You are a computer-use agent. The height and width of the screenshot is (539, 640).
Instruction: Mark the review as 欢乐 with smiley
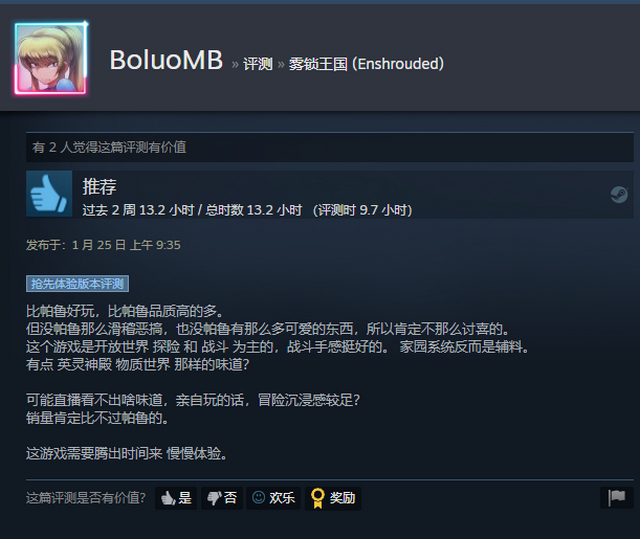pos(273,498)
